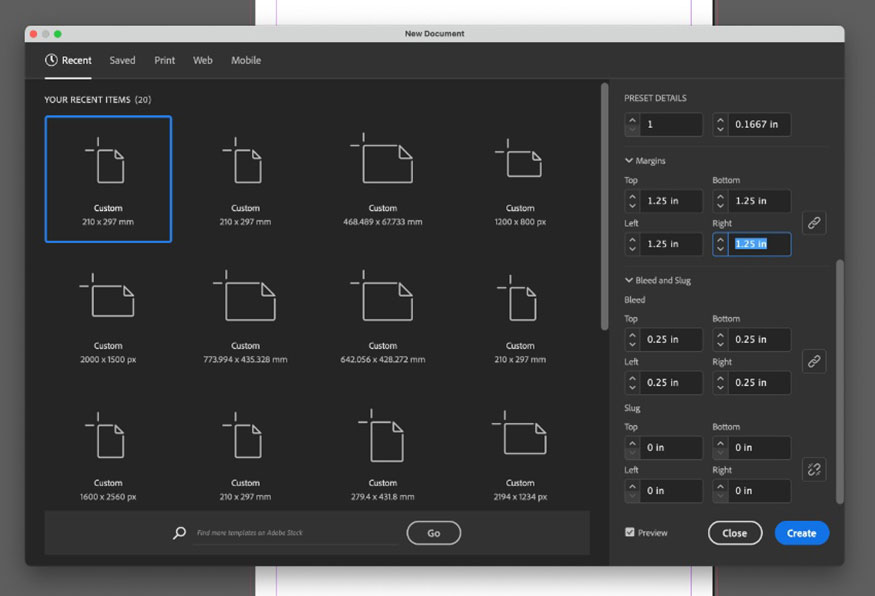
Task: Choose the Custom 773.994 x 435.328 mm preset
Action: click(x=246, y=316)
